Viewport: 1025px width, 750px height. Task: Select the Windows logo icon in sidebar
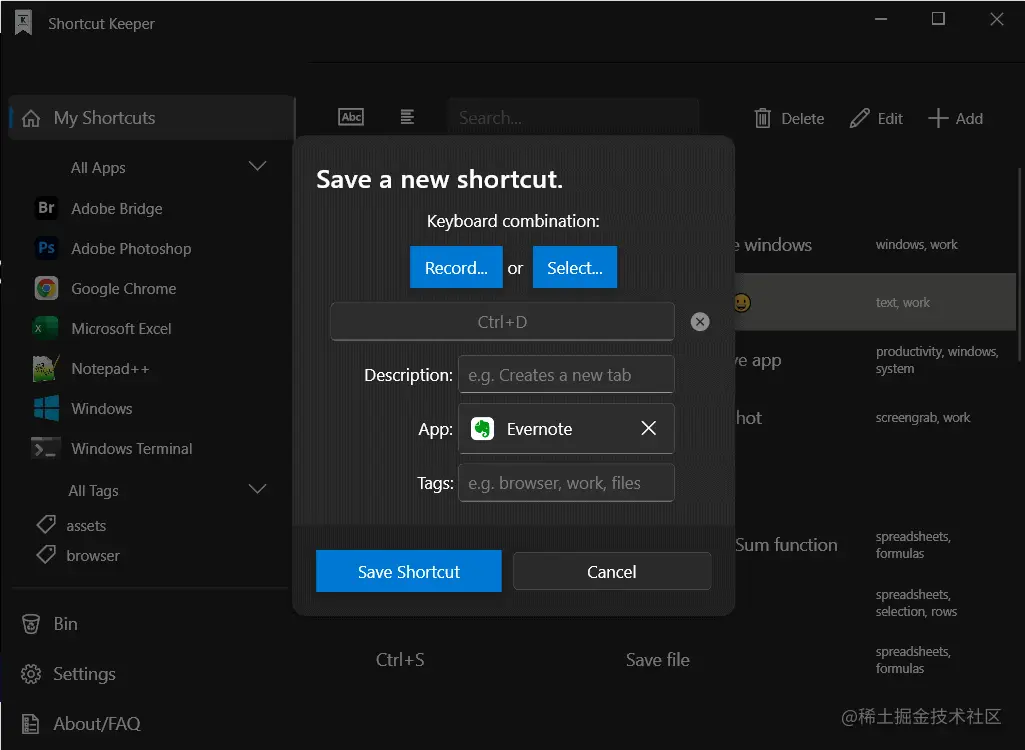tap(46, 408)
